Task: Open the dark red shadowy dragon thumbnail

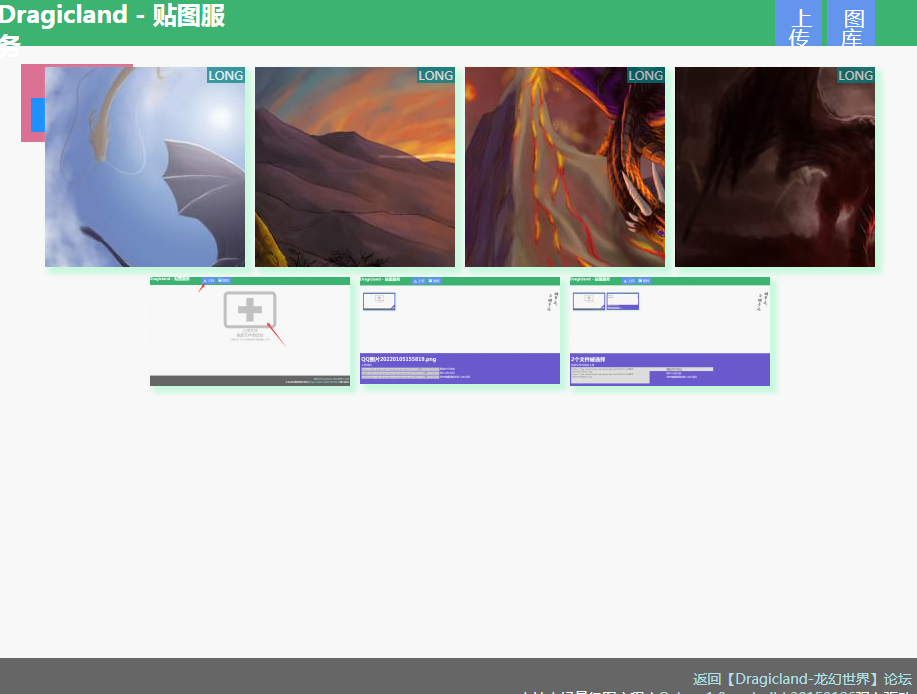Action: [775, 167]
